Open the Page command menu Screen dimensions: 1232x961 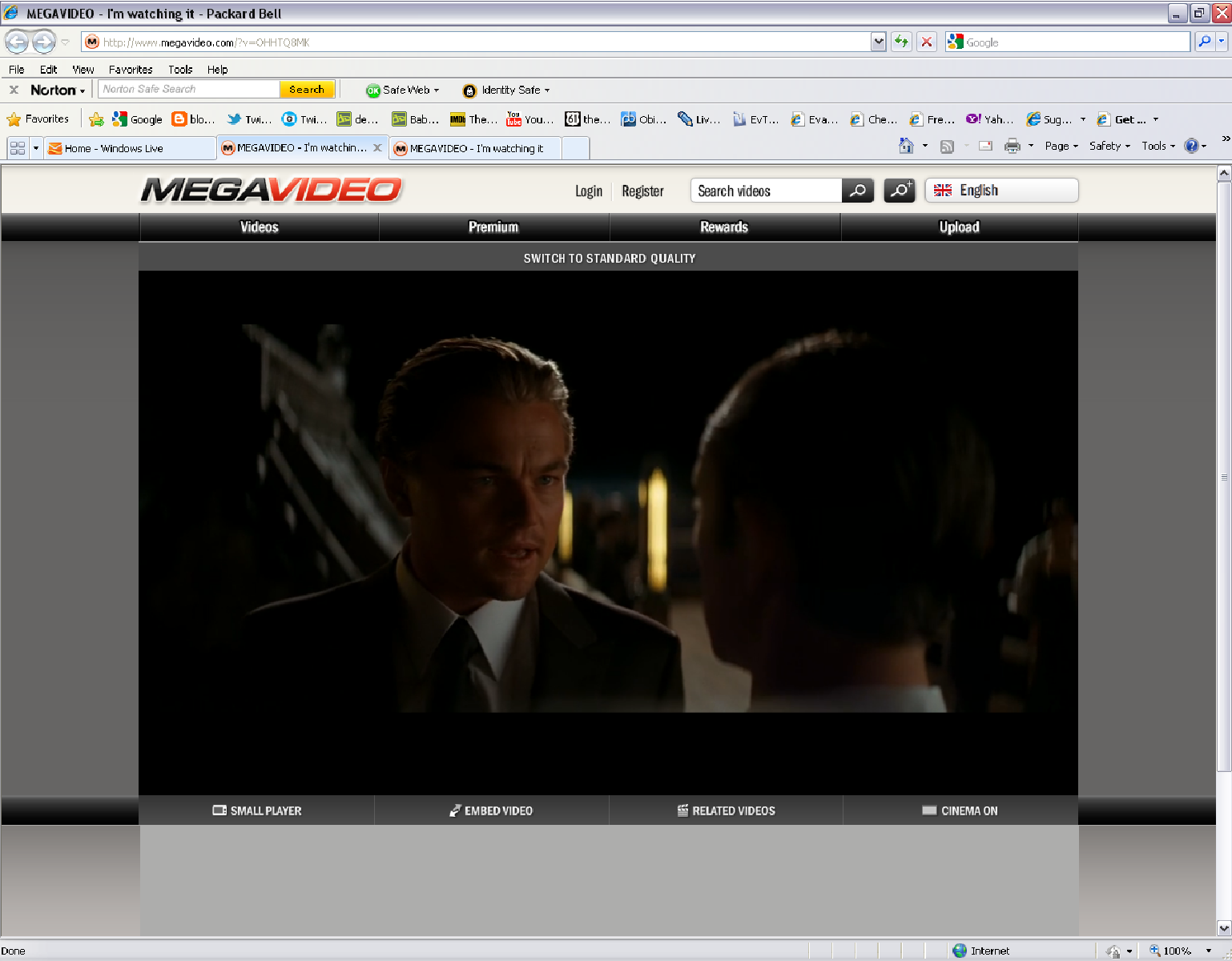[x=1061, y=146]
